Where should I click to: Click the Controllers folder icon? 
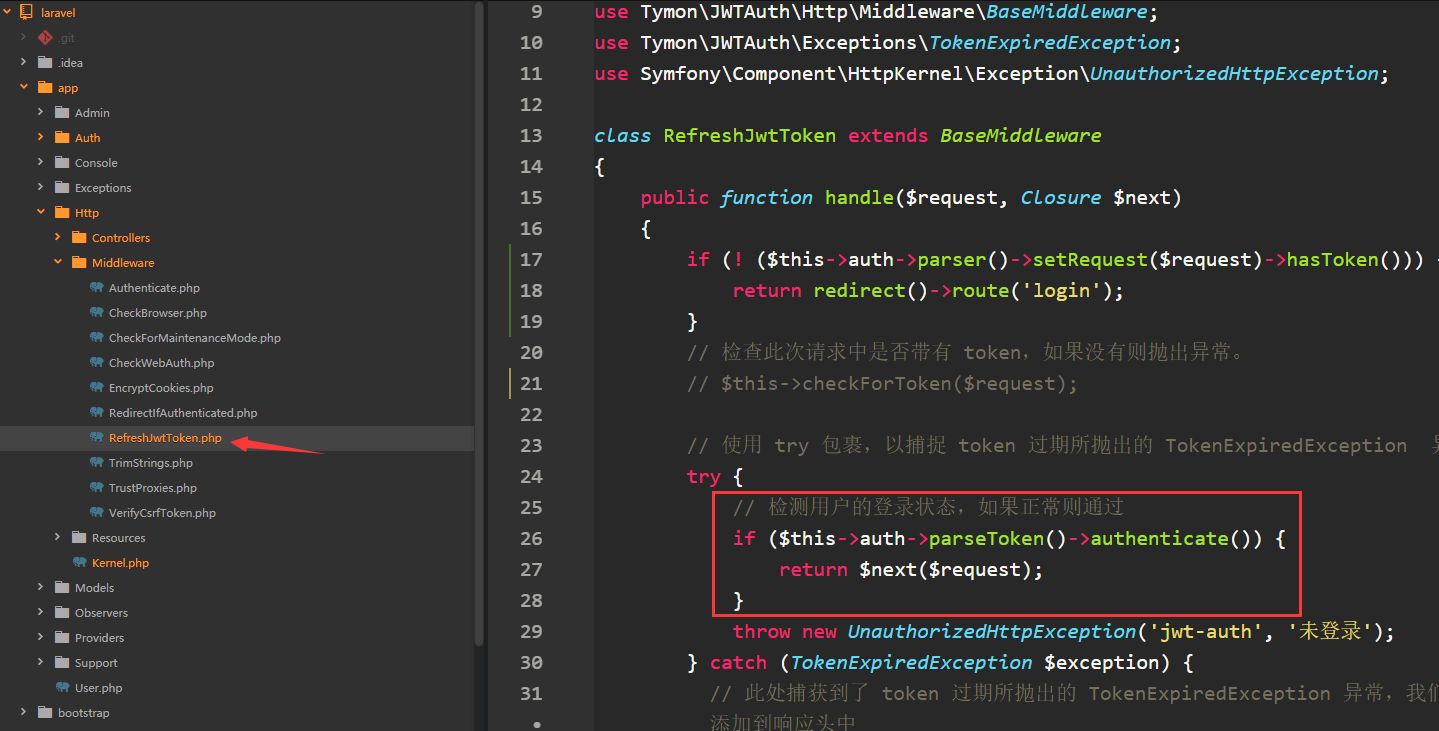pos(78,237)
